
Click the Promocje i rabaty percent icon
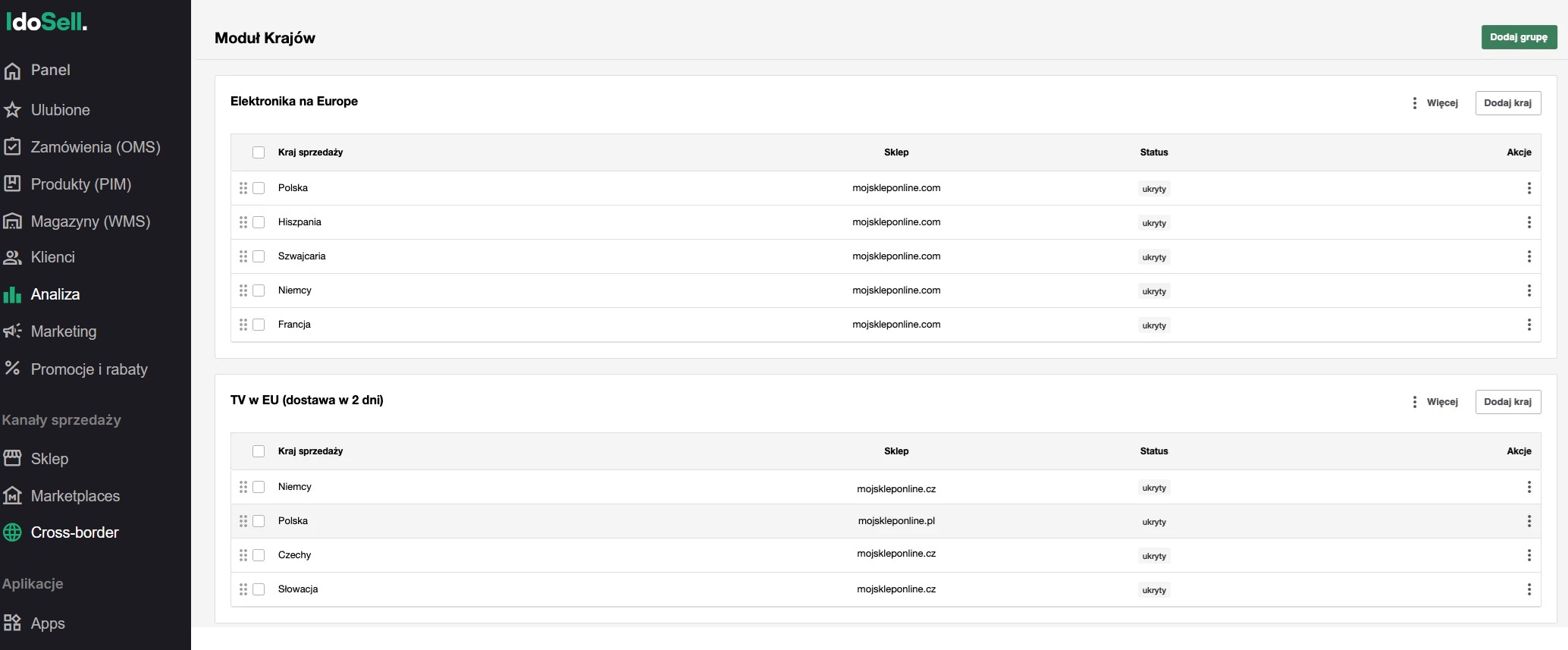(x=12, y=369)
